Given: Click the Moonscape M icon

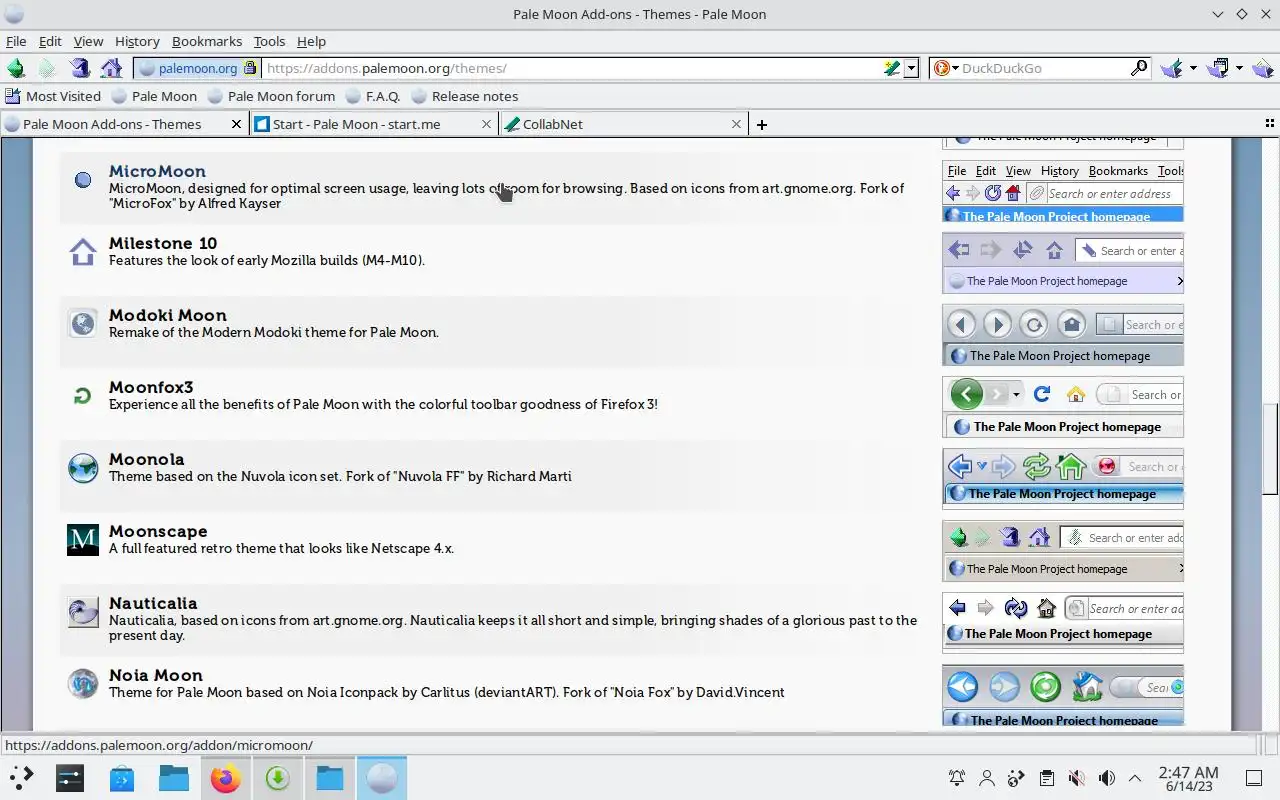Looking at the screenshot, I should [x=83, y=540].
